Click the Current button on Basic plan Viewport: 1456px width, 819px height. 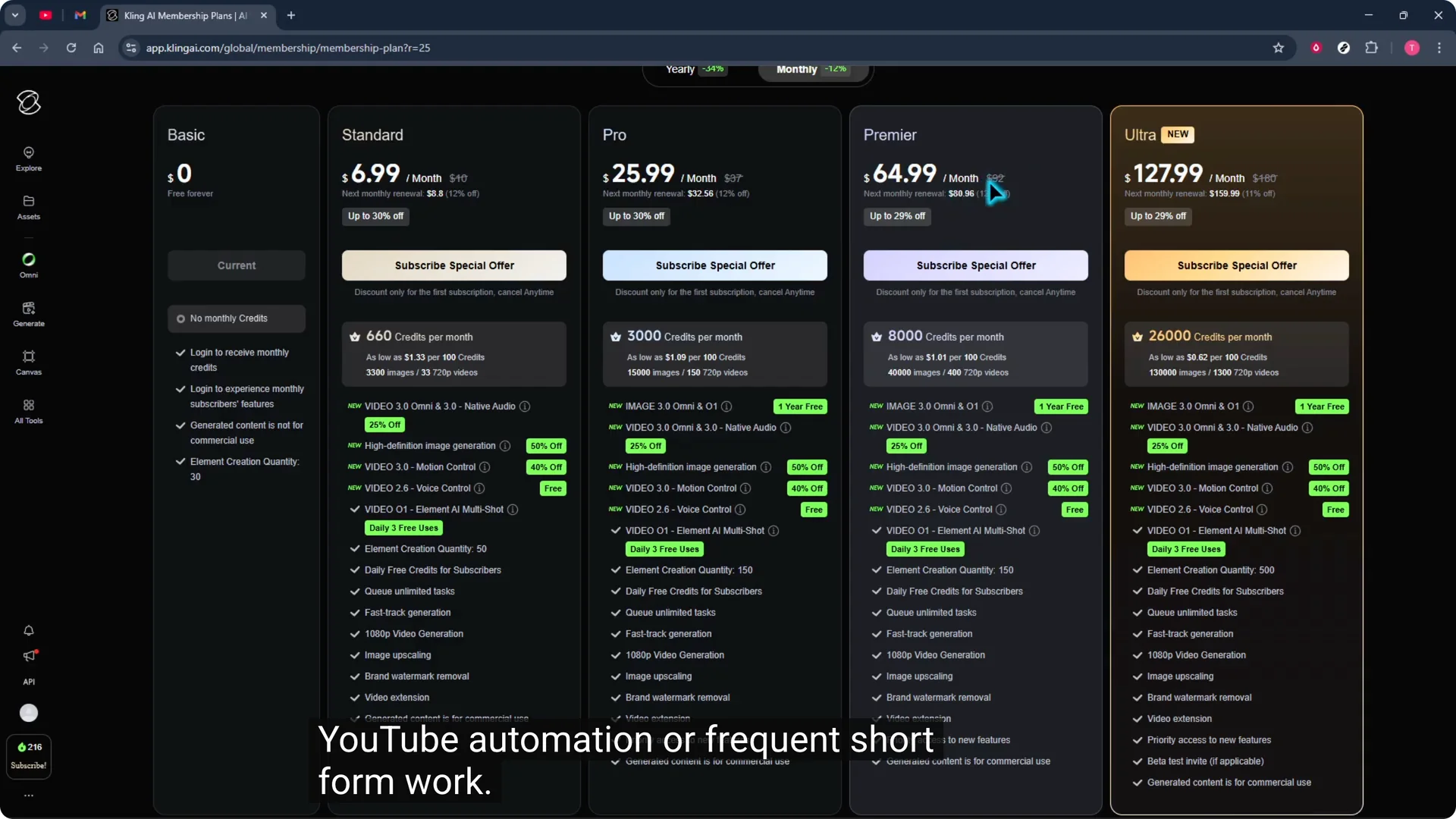click(237, 265)
